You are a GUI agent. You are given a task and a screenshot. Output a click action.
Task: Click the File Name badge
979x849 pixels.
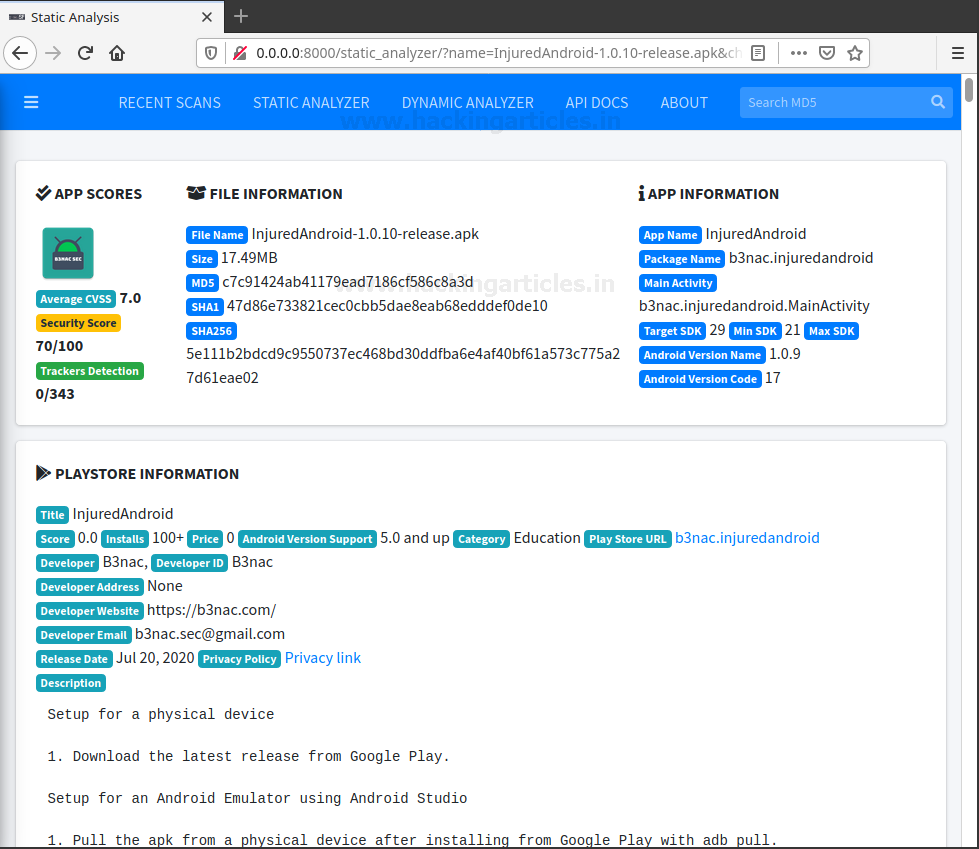point(217,235)
